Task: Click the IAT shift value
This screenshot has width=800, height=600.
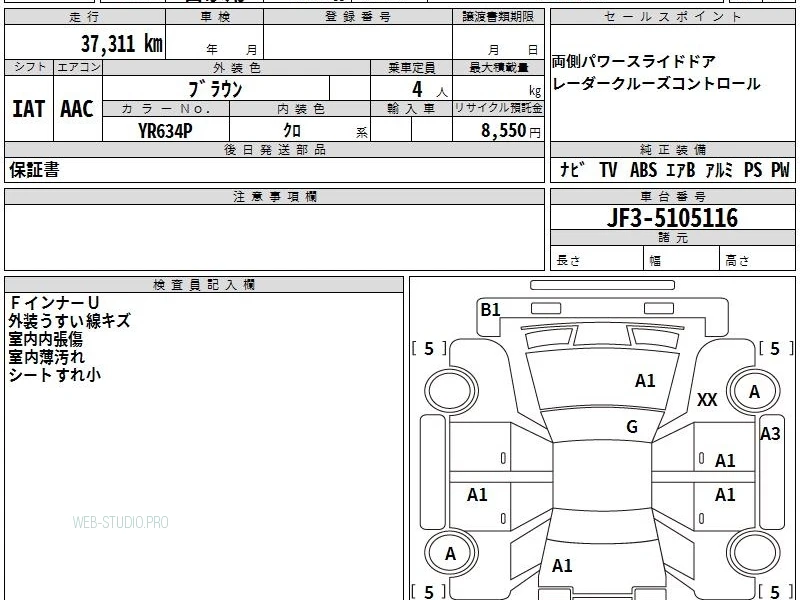Action: click(x=29, y=109)
